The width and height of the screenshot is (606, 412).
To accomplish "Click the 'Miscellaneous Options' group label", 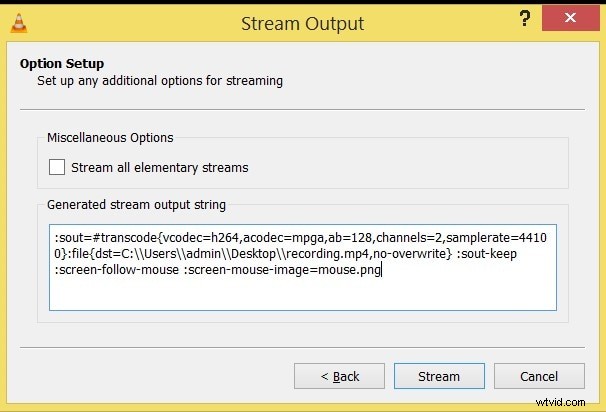I will point(110,138).
